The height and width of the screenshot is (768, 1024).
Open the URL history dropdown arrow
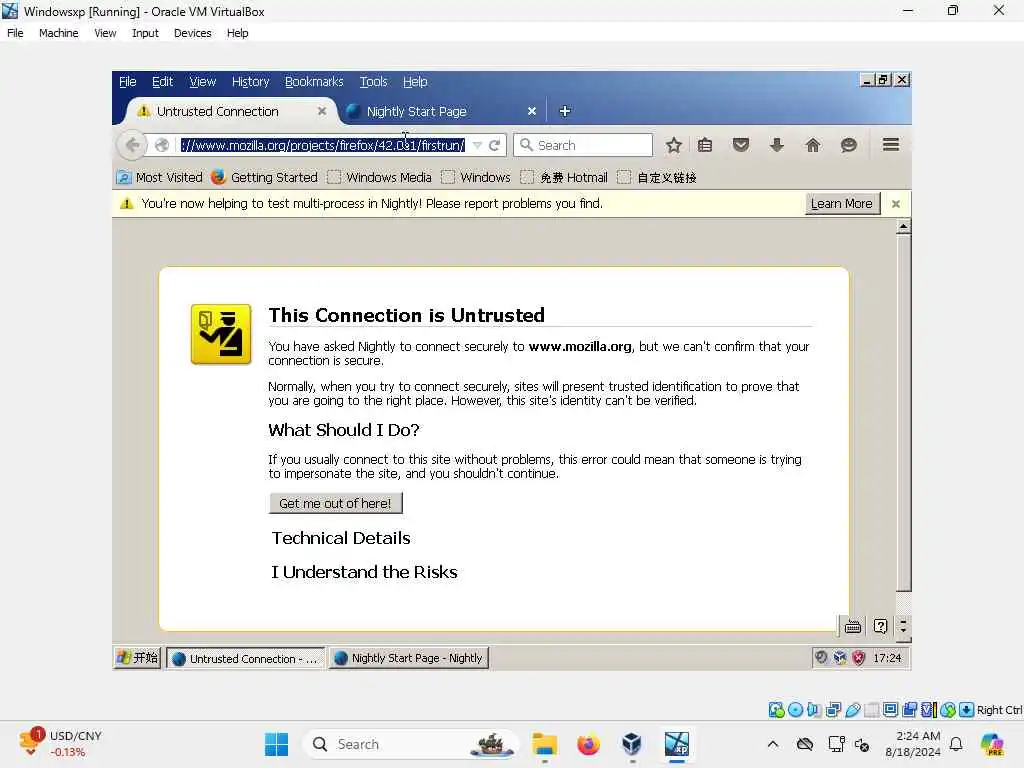[x=477, y=145]
